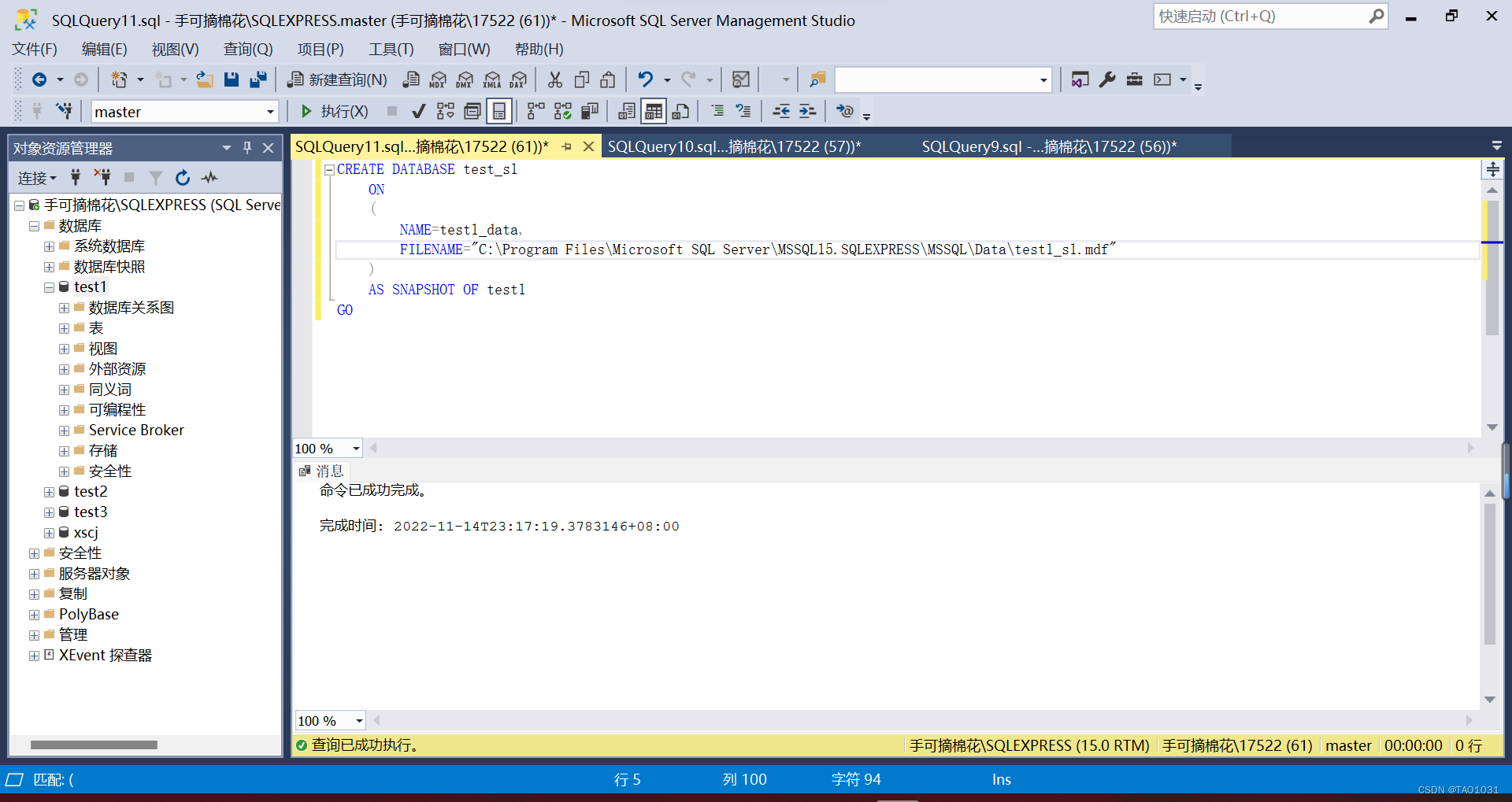Open a new MDX query
Image resolution: width=1512 pixels, height=802 pixels.
tap(438, 79)
